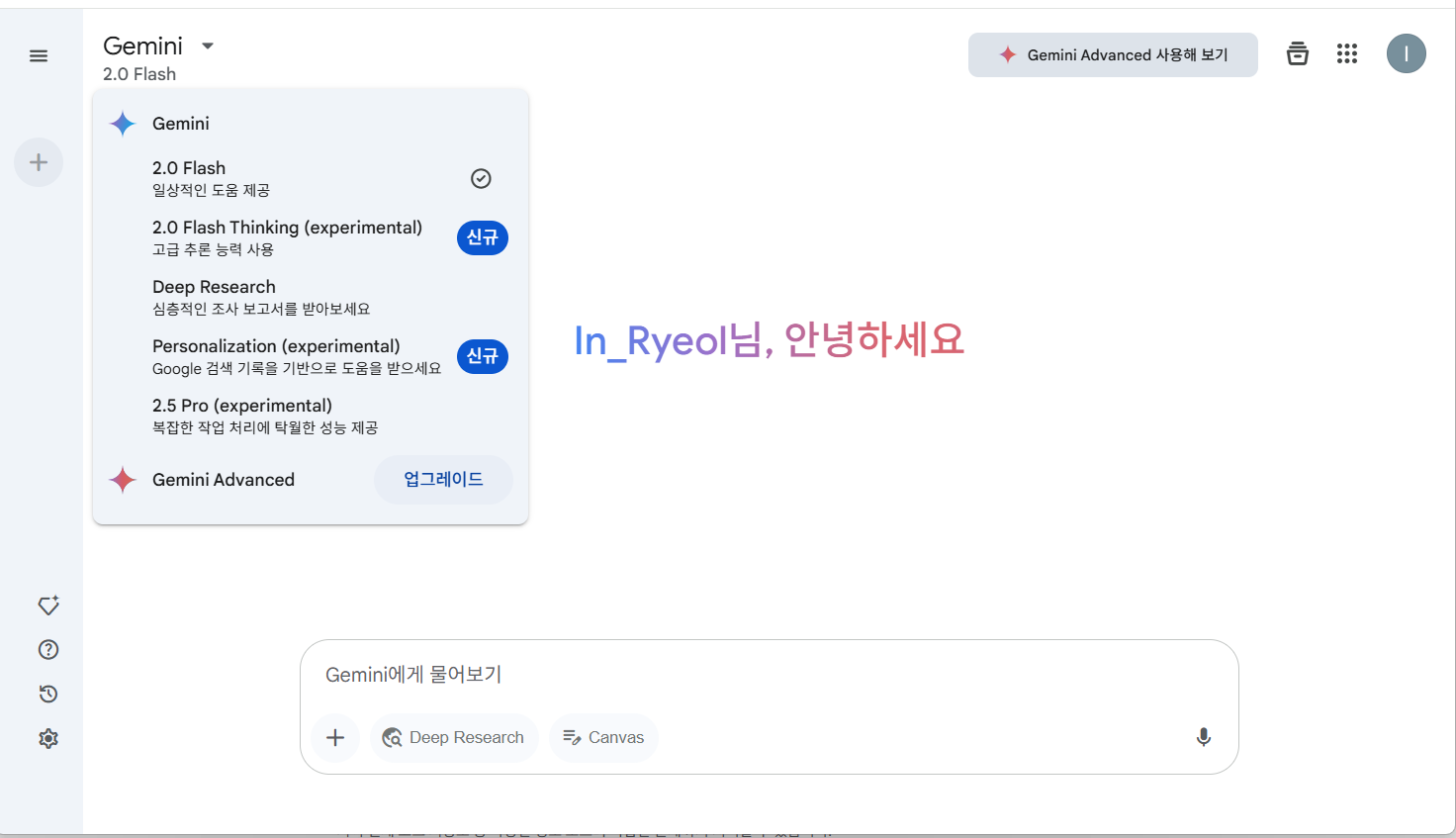Click the stacked tray icon beside apps grid
This screenshot has width=1456, height=838.
[x=1297, y=53]
